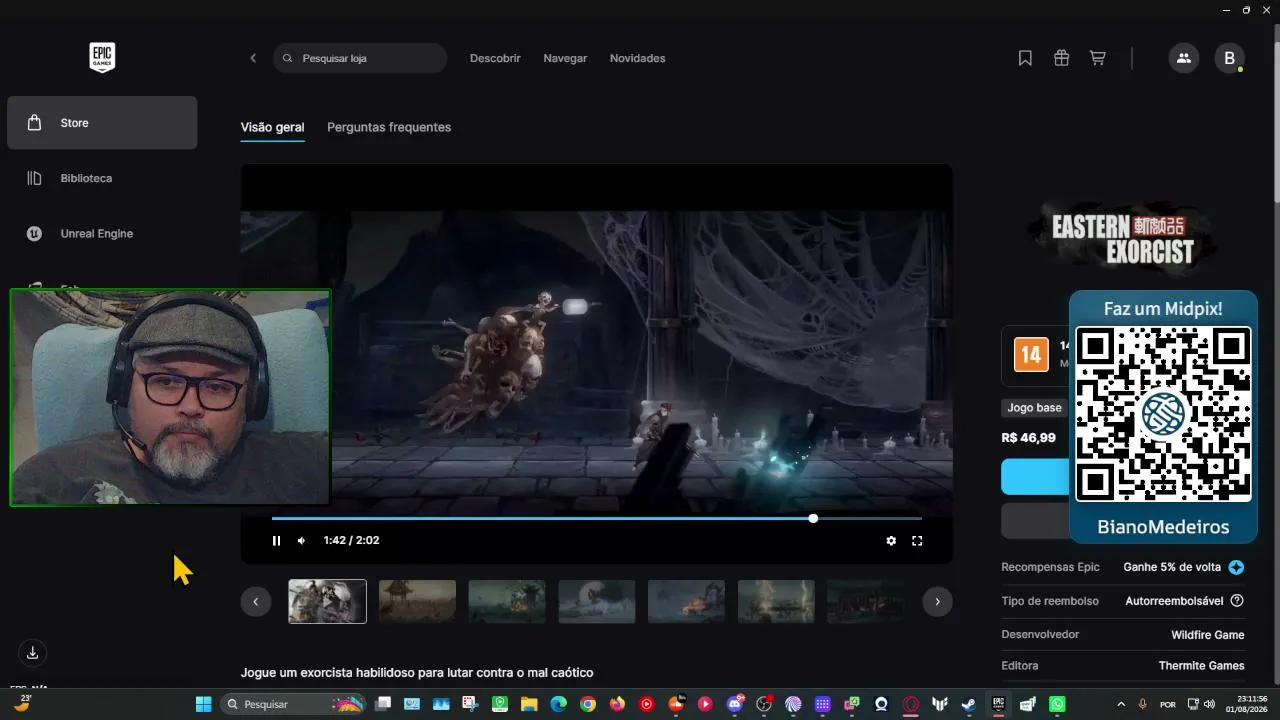
Task: Select the sixth media thumbnail
Action: tap(776, 601)
